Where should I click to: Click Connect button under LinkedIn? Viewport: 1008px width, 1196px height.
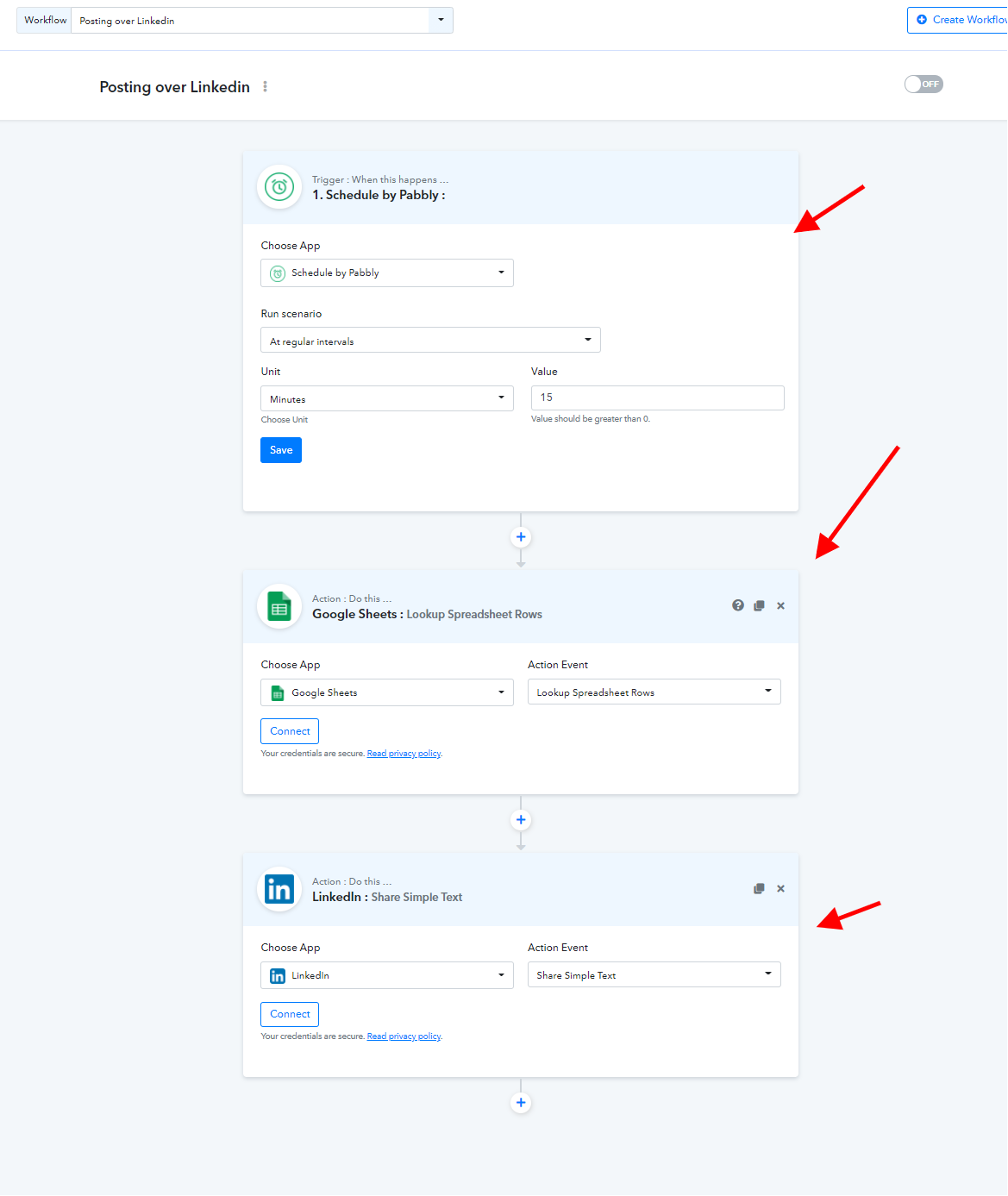point(290,1014)
